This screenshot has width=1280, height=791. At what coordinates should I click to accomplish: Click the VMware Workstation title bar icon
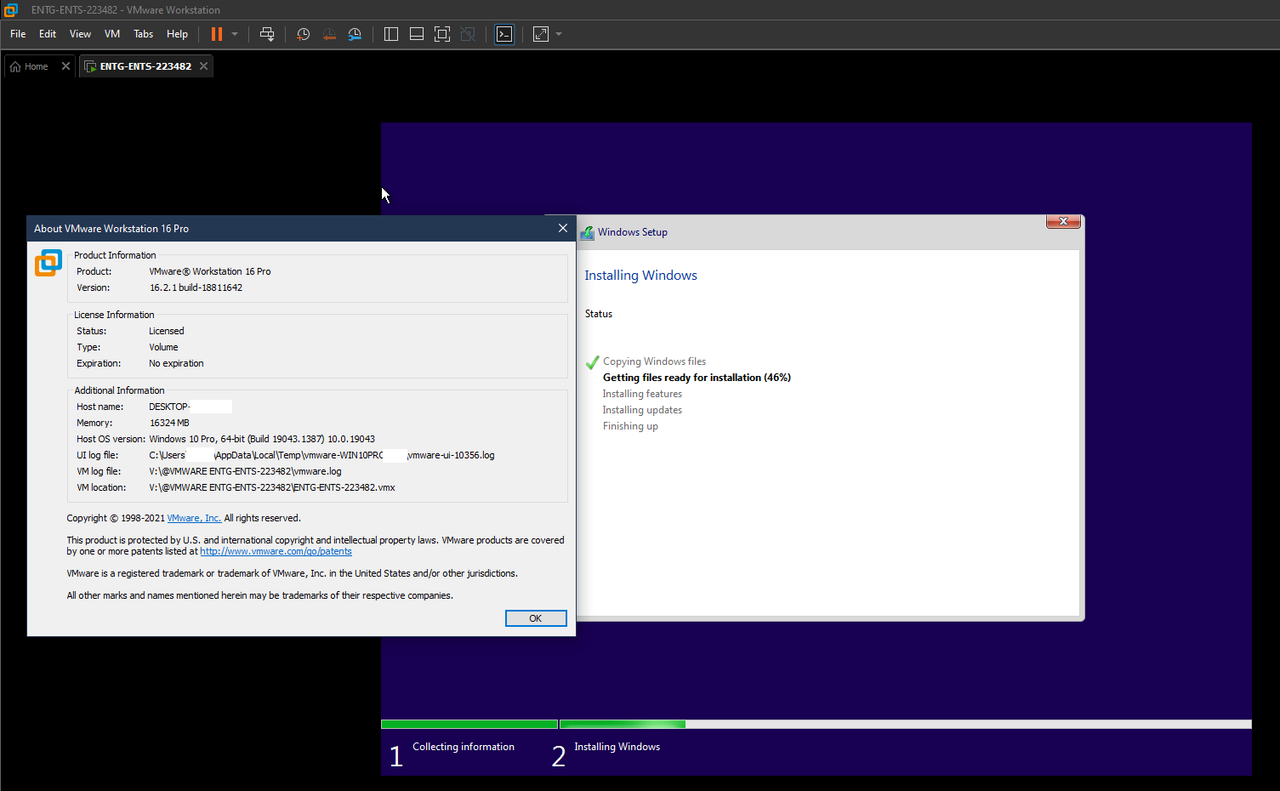tap(10, 10)
